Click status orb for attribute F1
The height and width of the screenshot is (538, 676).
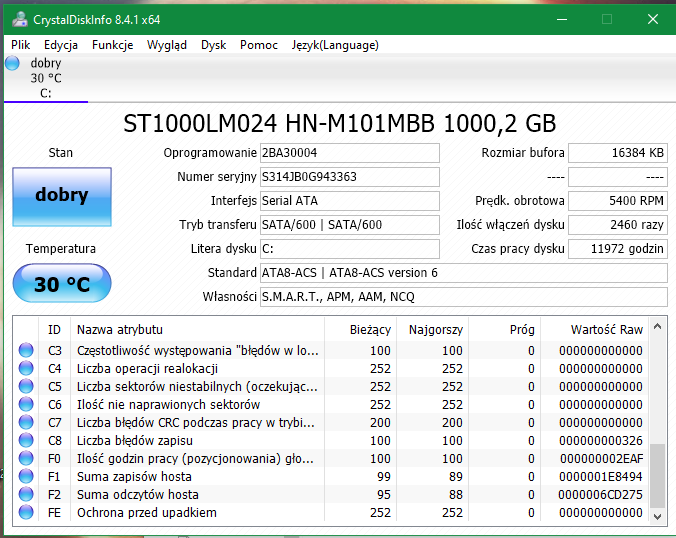coord(26,476)
